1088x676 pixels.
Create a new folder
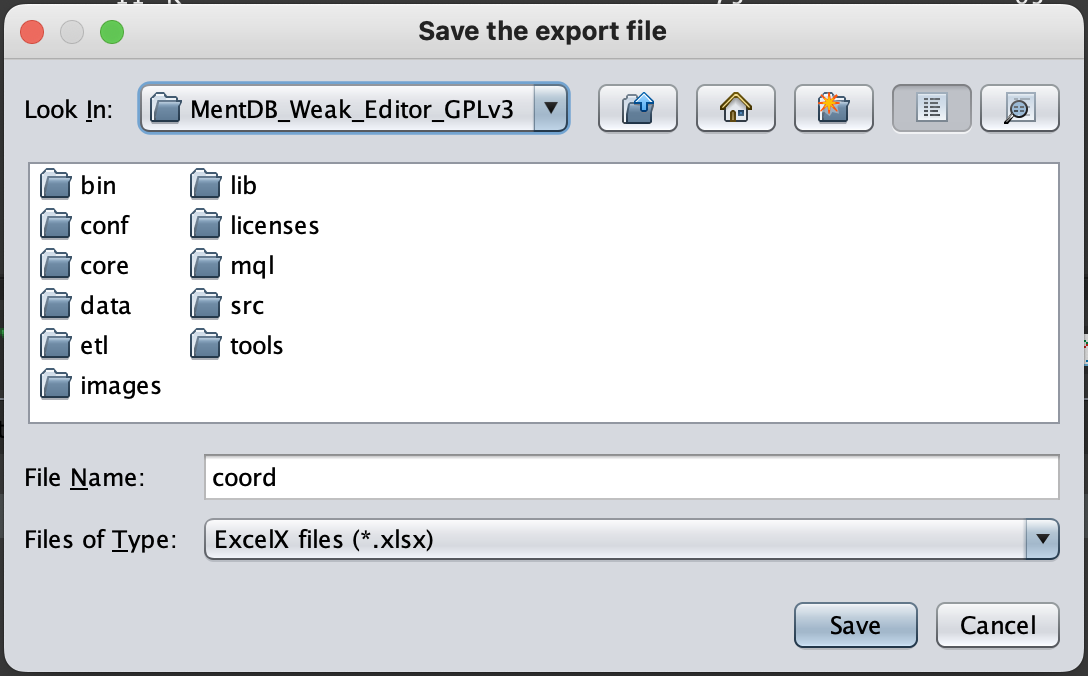point(834,108)
